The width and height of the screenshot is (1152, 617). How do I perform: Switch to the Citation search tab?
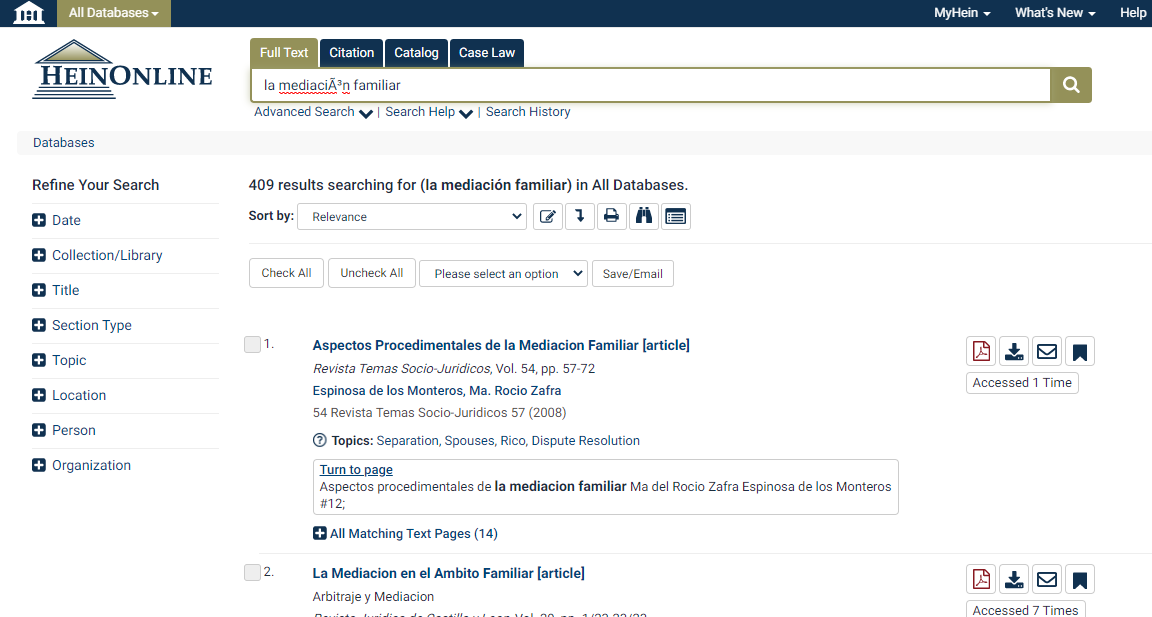coord(351,53)
